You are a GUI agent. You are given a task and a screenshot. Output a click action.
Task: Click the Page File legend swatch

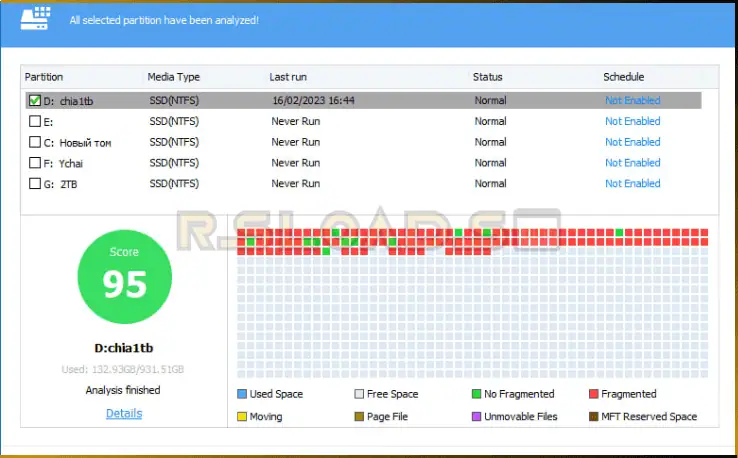pos(359,417)
